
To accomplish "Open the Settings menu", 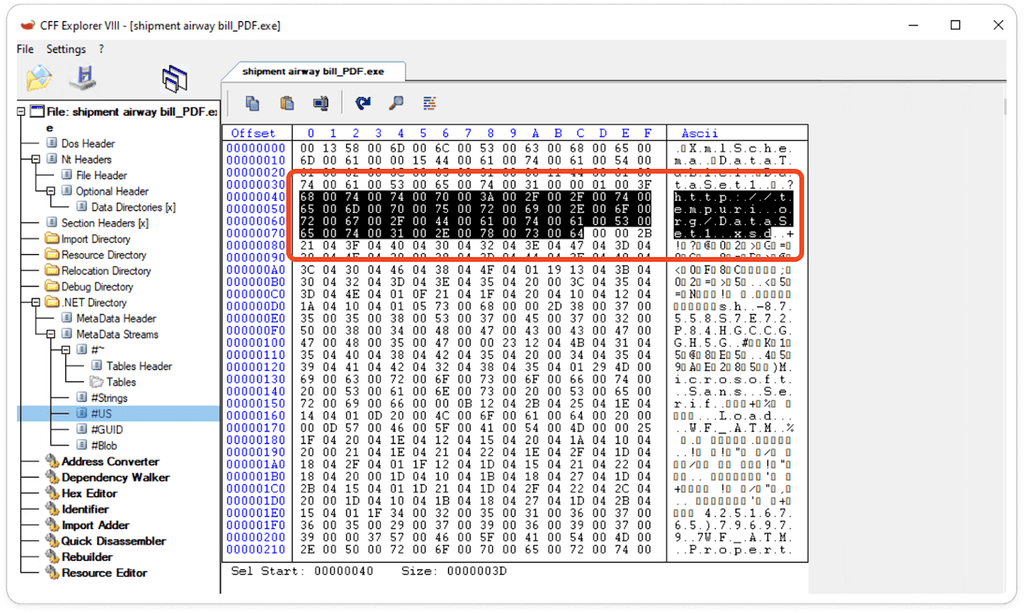I will (66, 48).
